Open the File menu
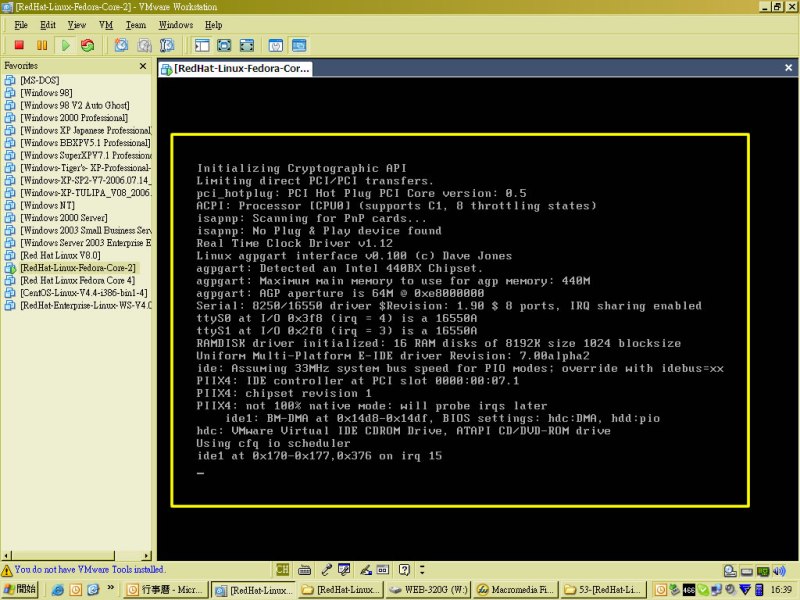Image resolution: width=800 pixels, height=600 pixels. click(x=21, y=25)
